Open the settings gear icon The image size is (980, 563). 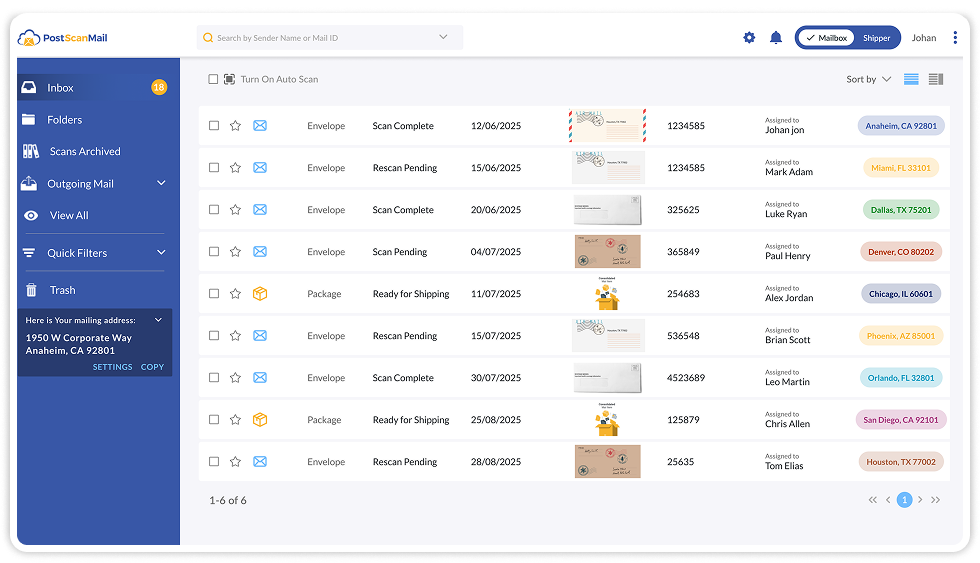pos(749,38)
